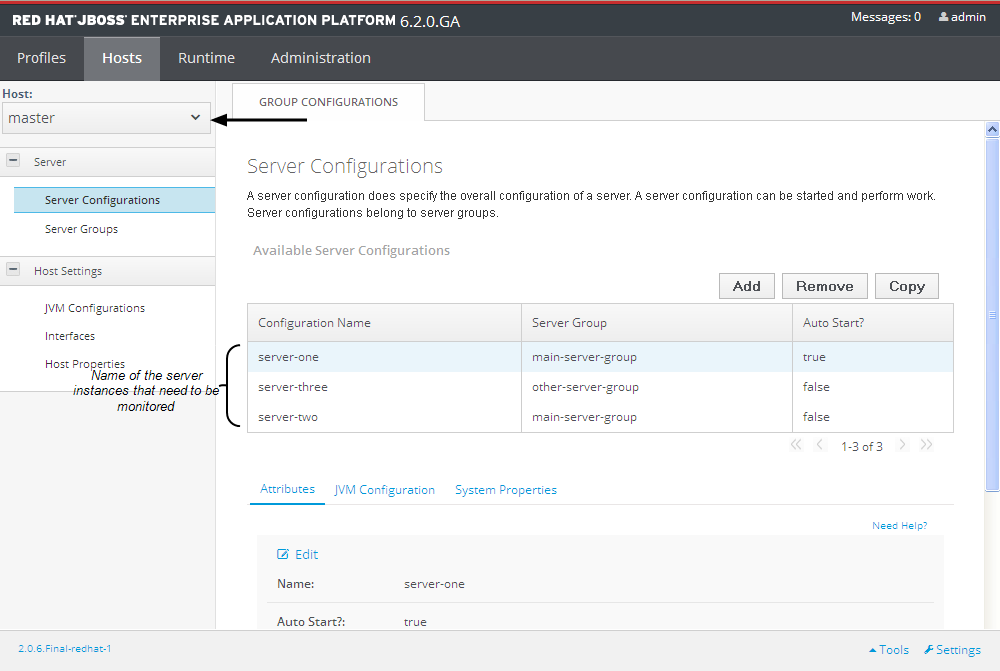Open Settings with the wrench icon
1000x671 pixels.
952,650
